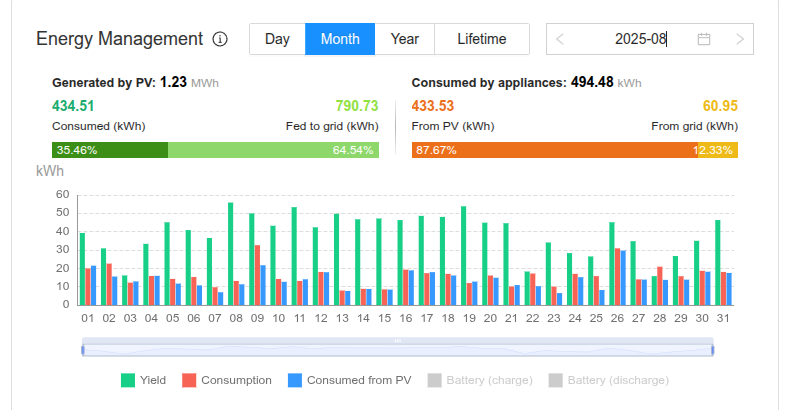Click the orange 87.67% From PV bar

pos(553,150)
